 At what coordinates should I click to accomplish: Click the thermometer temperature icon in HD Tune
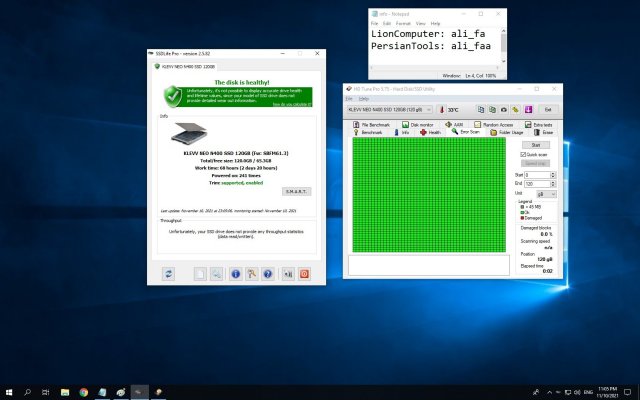pyautogui.click(x=439, y=109)
